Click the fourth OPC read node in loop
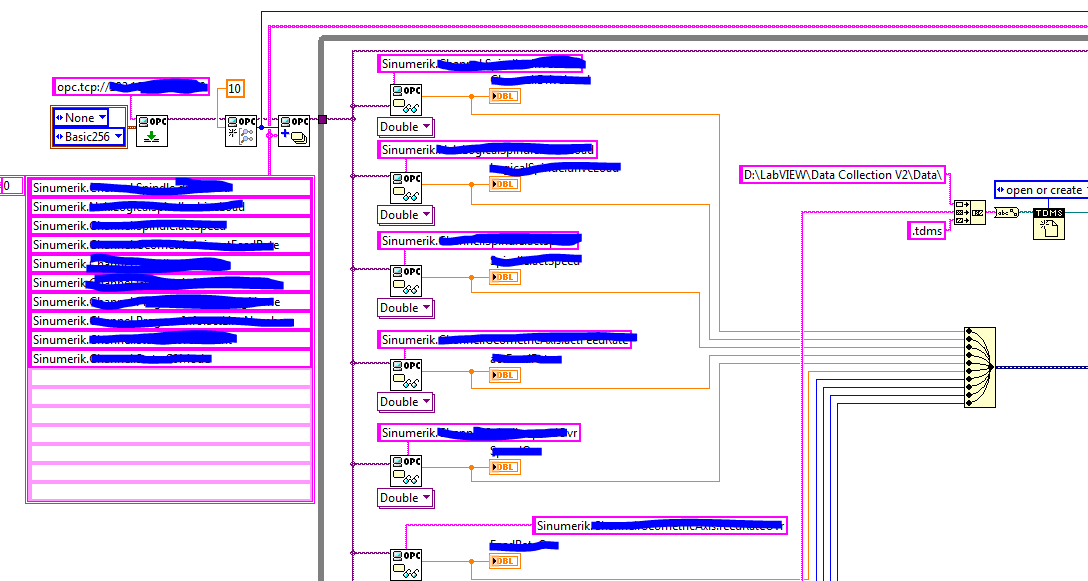This screenshot has height=581, width=1088. [x=406, y=375]
